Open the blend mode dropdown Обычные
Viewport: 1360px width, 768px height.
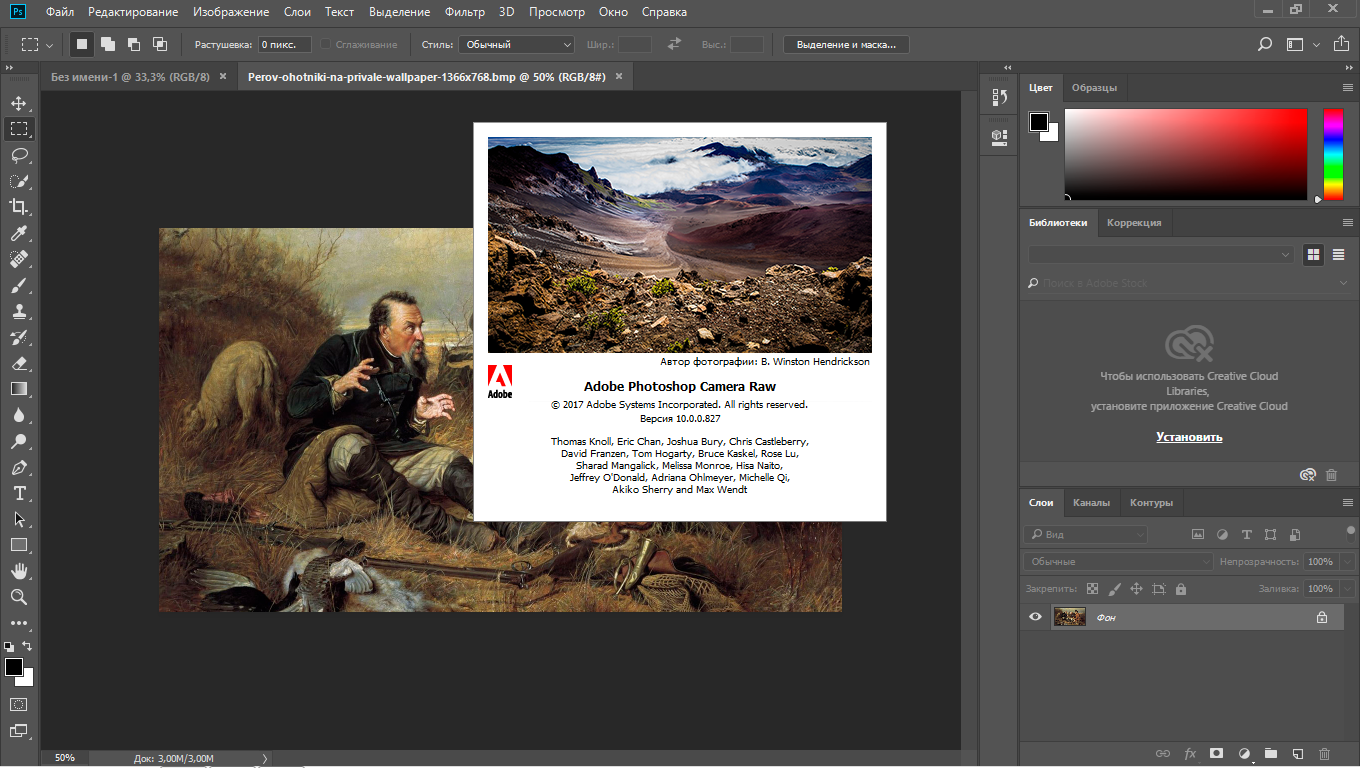1118,562
